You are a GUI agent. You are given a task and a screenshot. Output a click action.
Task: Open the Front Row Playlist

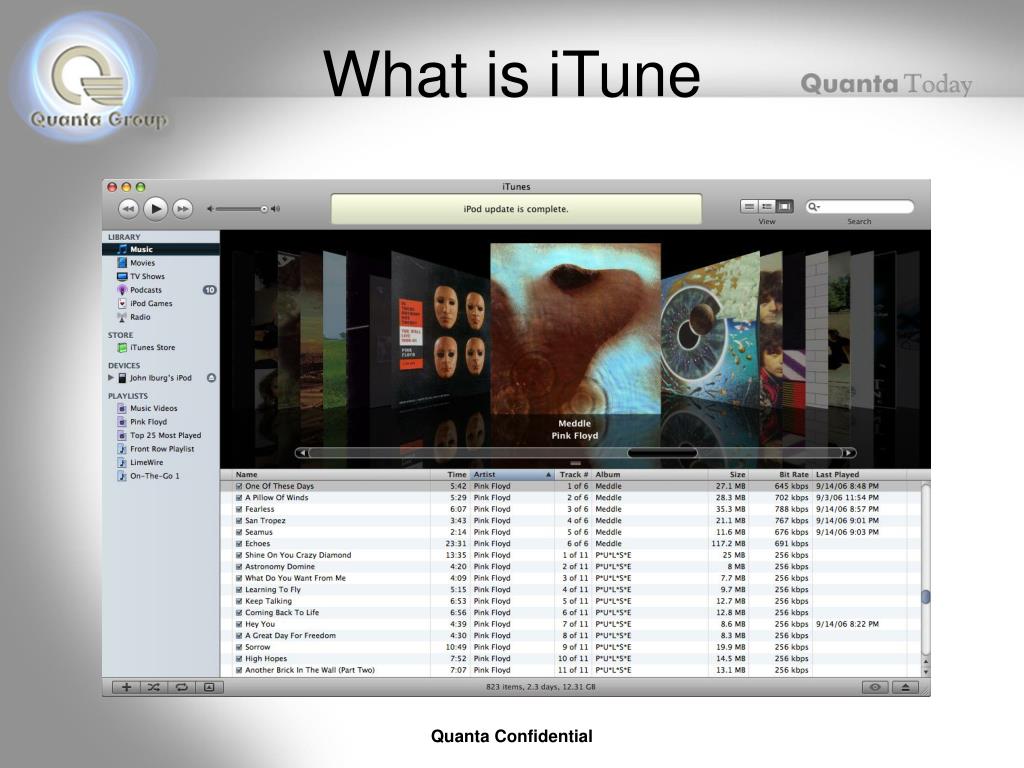point(161,449)
